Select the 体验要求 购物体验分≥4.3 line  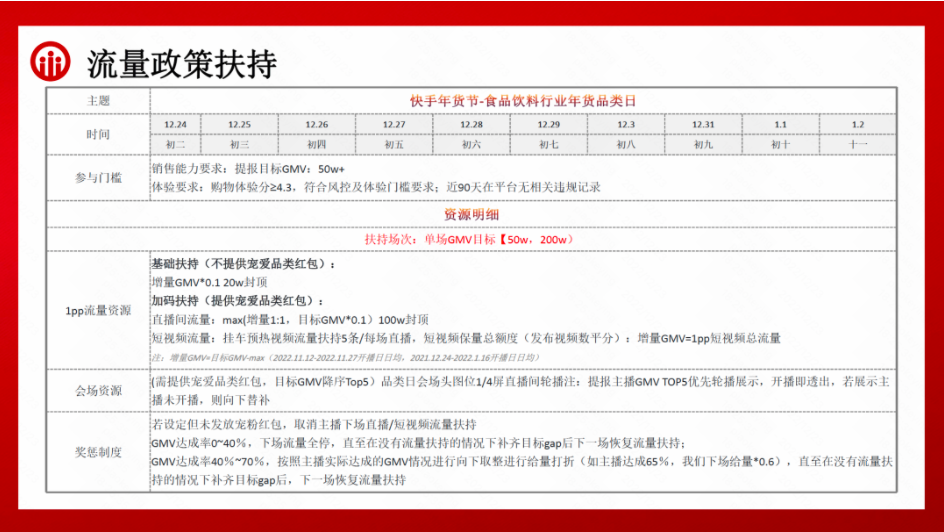pos(376,187)
